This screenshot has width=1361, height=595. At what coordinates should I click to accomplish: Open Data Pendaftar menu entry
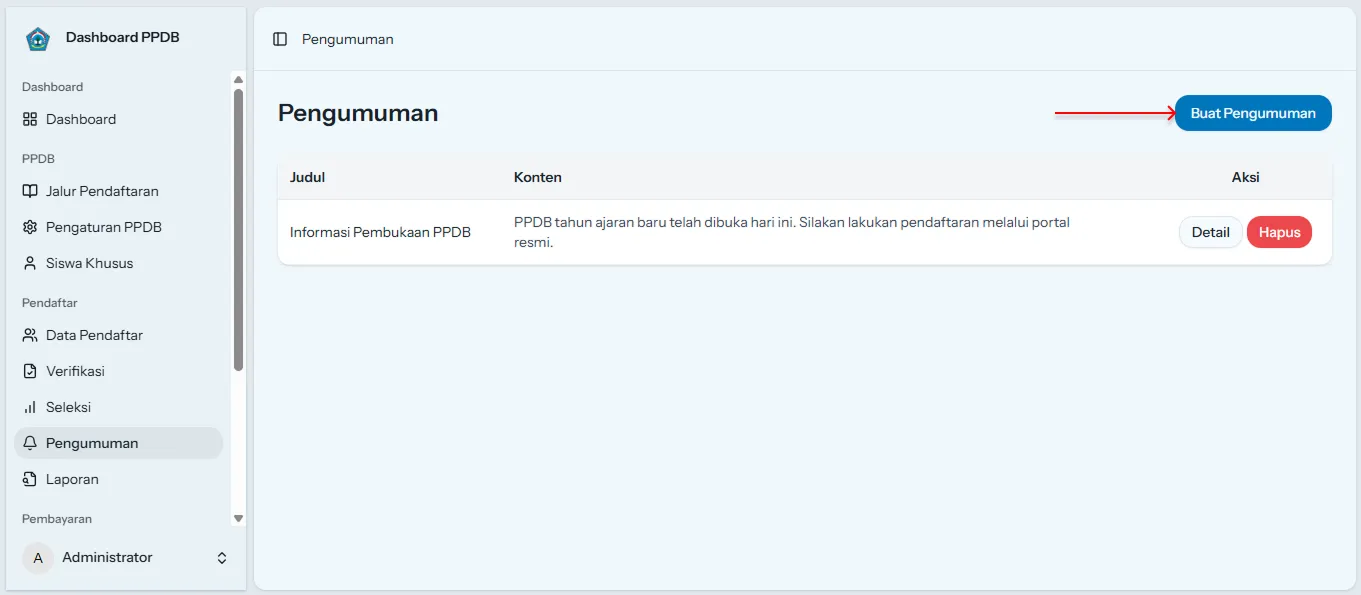(118, 335)
